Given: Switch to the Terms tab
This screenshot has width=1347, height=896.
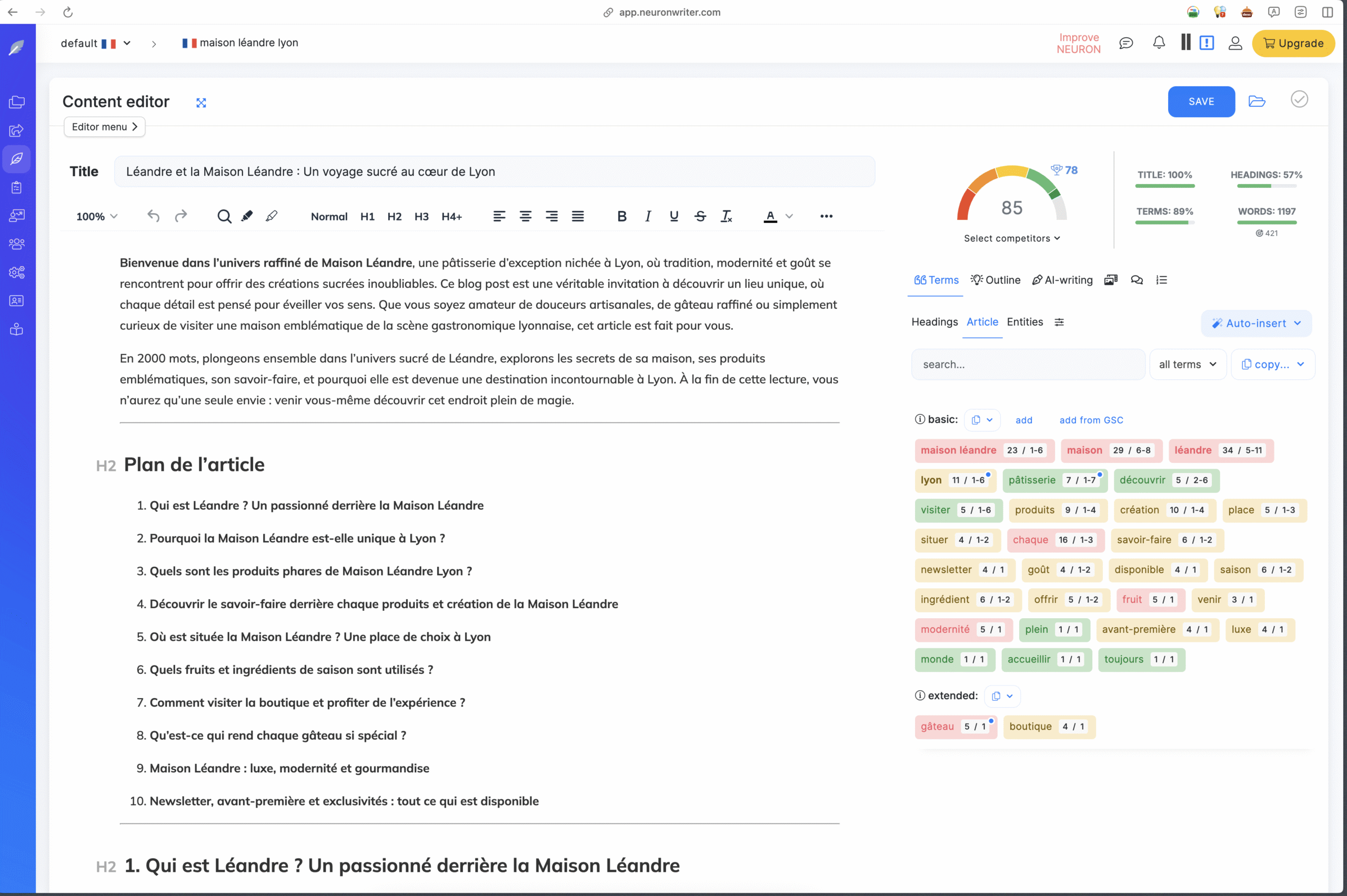Looking at the screenshot, I should [936, 280].
